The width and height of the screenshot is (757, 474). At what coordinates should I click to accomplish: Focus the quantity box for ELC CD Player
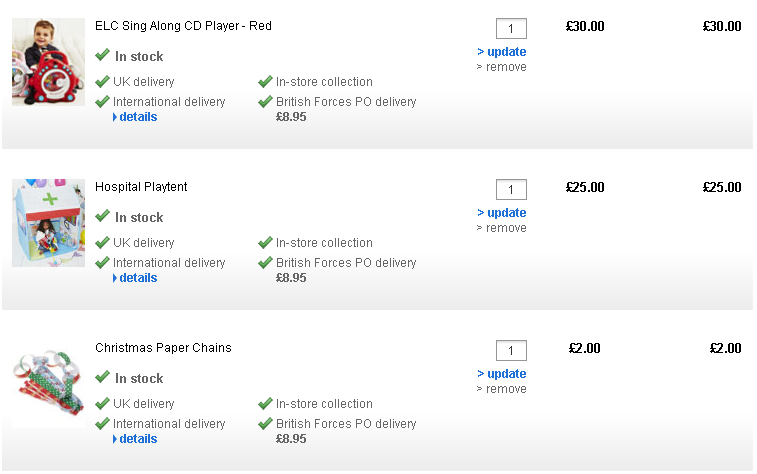[511, 29]
